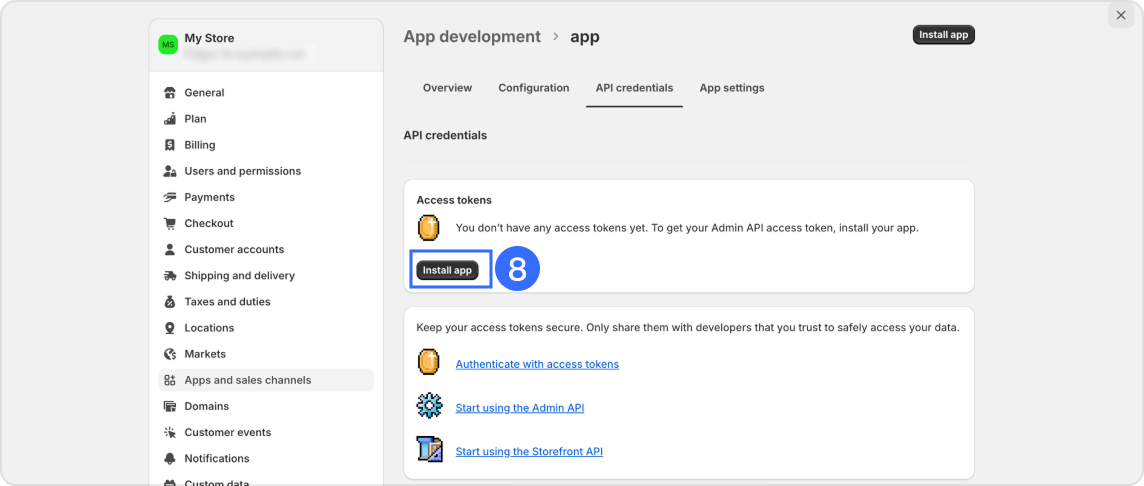Click the Payments card icon

pyautogui.click(x=170, y=197)
